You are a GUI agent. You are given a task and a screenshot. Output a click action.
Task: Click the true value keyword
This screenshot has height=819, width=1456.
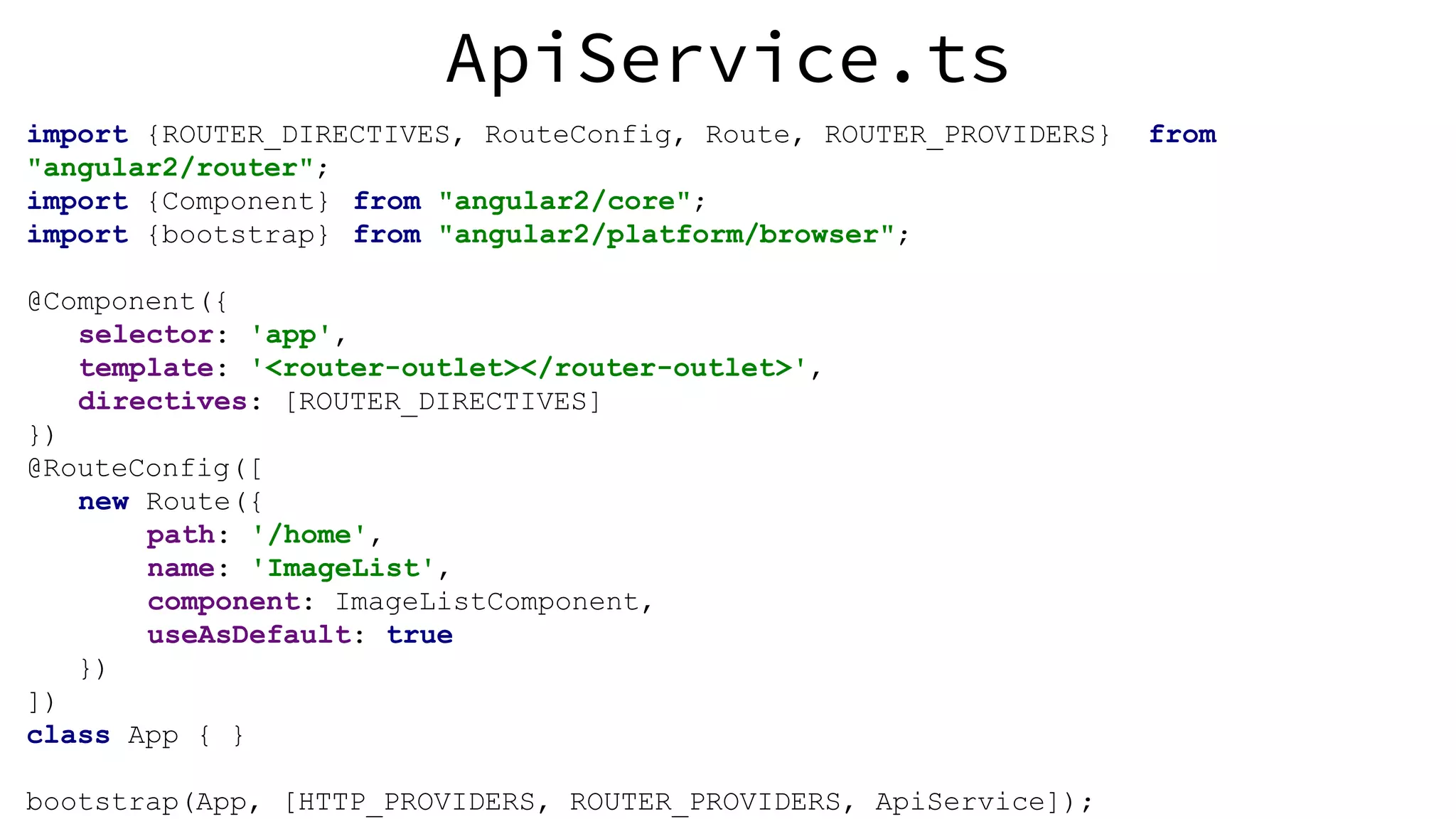419,635
